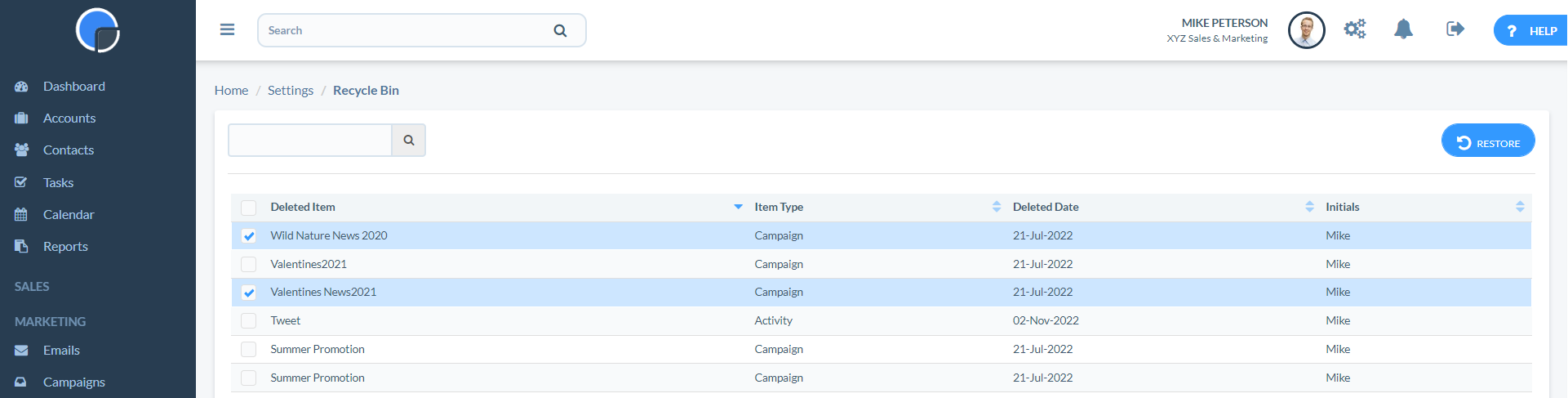Image resolution: width=1568 pixels, height=398 pixels.
Task: Open Emails under Marketing
Action: (x=61, y=350)
